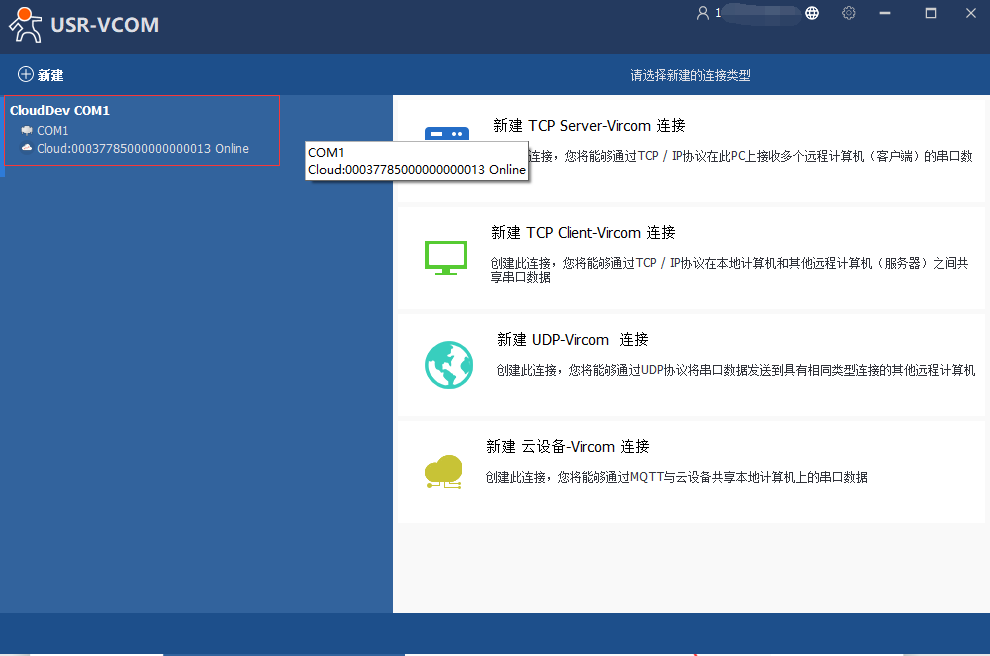Select the COM1 port line in sidebar
The image size is (990, 656).
coord(52,131)
